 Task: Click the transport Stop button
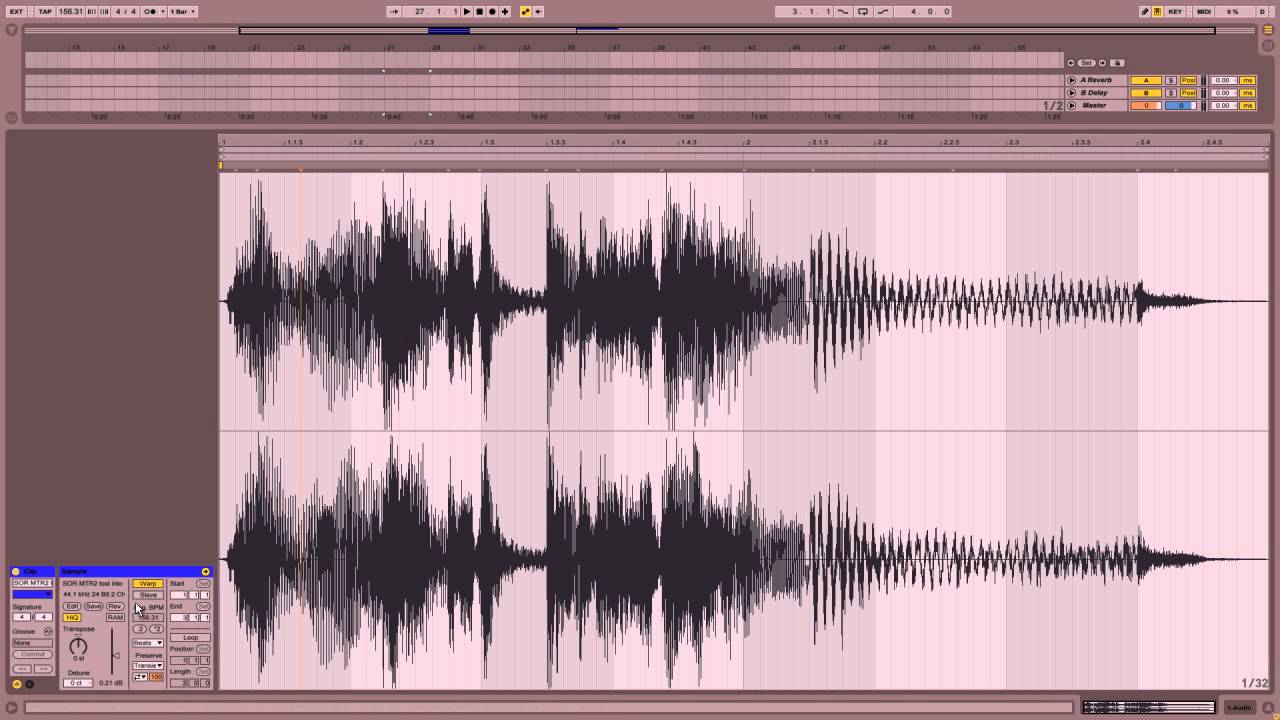(x=479, y=12)
